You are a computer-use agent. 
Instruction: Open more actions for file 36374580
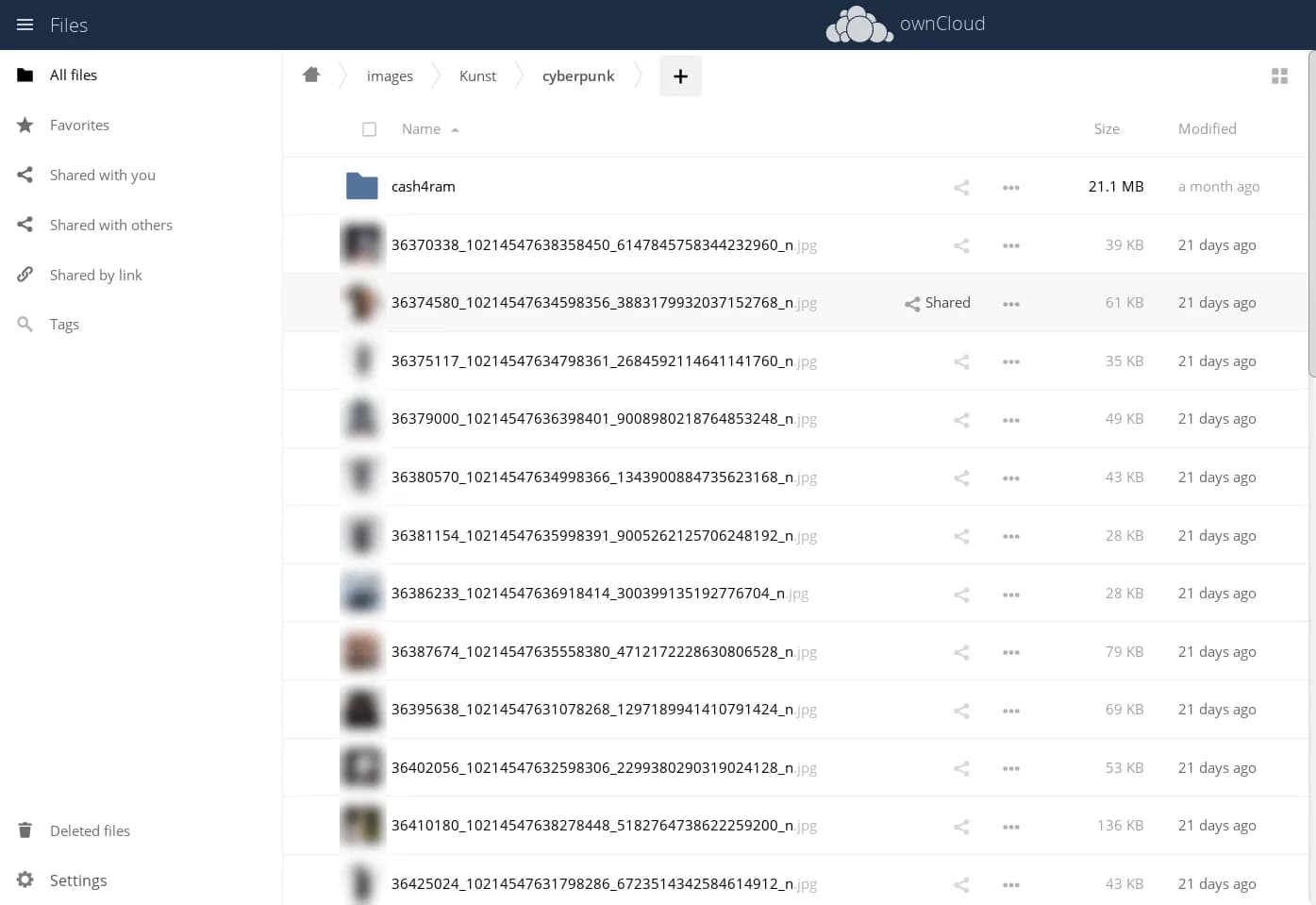pos(1011,304)
